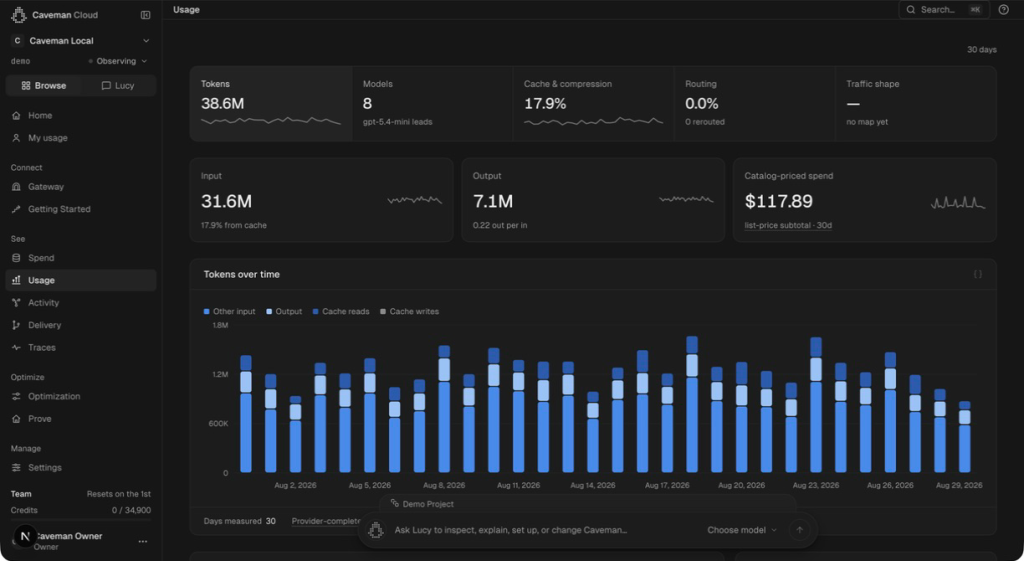This screenshot has width=1024, height=561.
Task: Click the search magnifier icon
Action: tap(911, 9)
